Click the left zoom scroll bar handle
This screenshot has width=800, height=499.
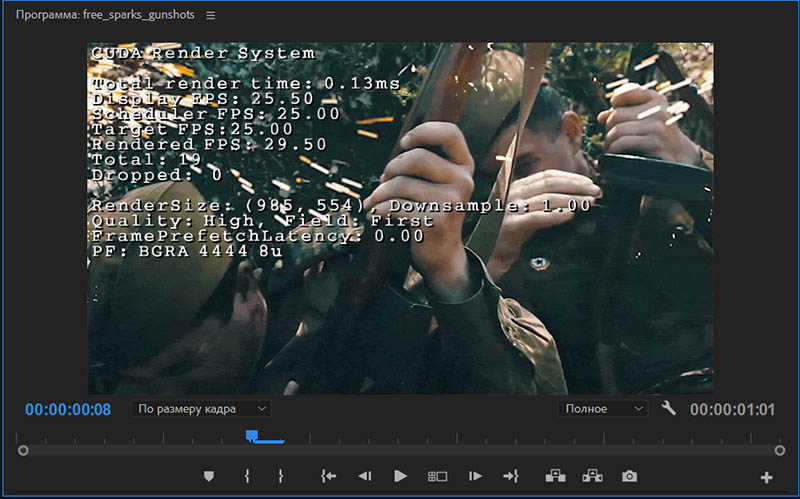point(23,451)
